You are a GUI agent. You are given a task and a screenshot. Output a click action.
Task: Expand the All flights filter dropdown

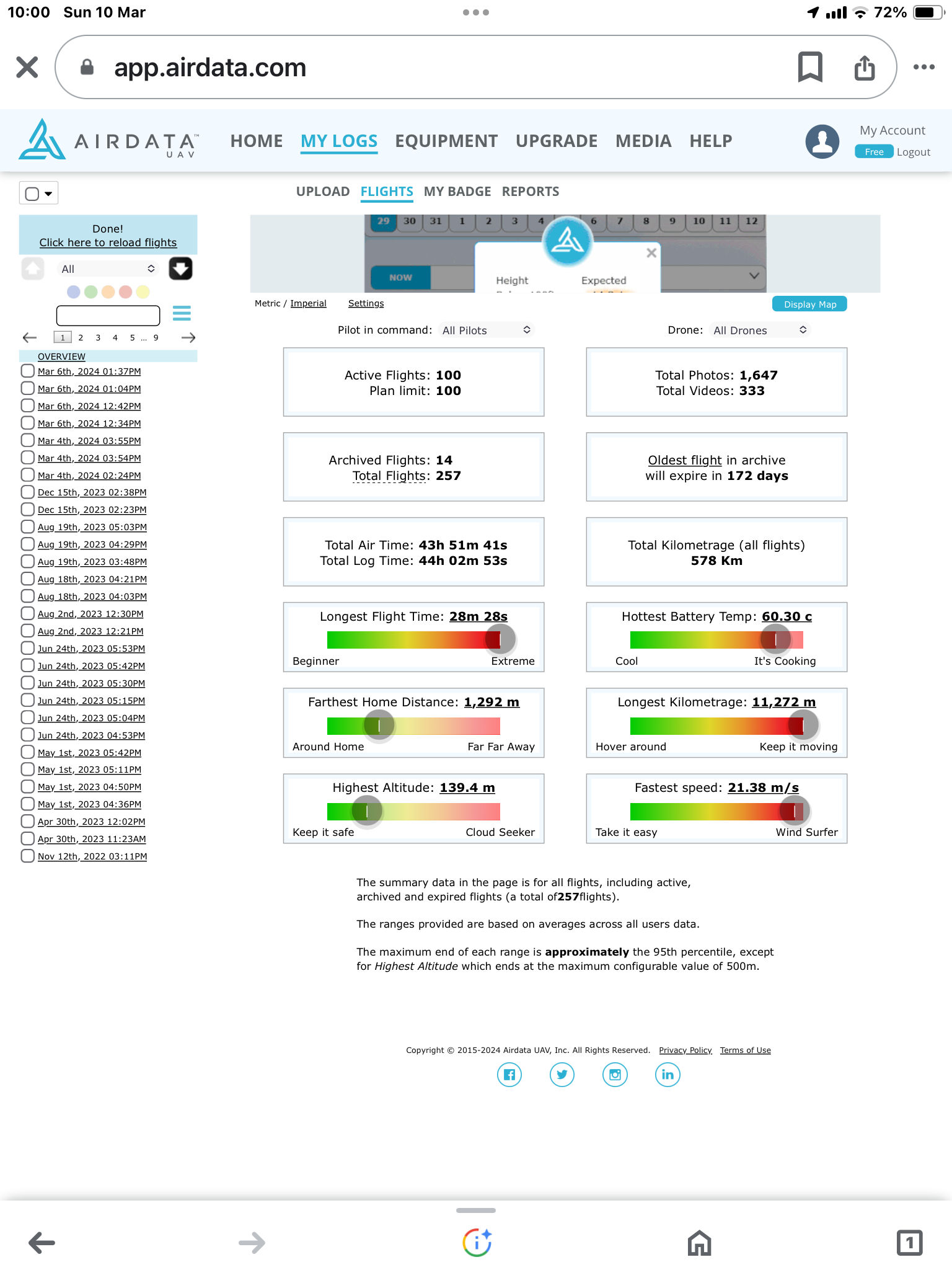108,269
